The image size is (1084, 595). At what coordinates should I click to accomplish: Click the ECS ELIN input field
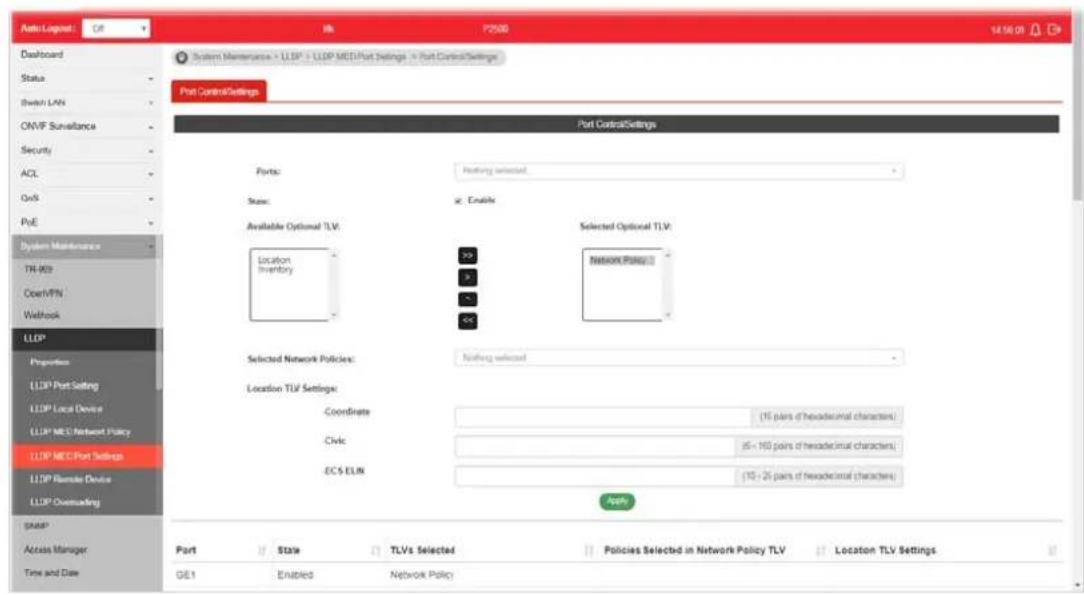tap(595, 476)
